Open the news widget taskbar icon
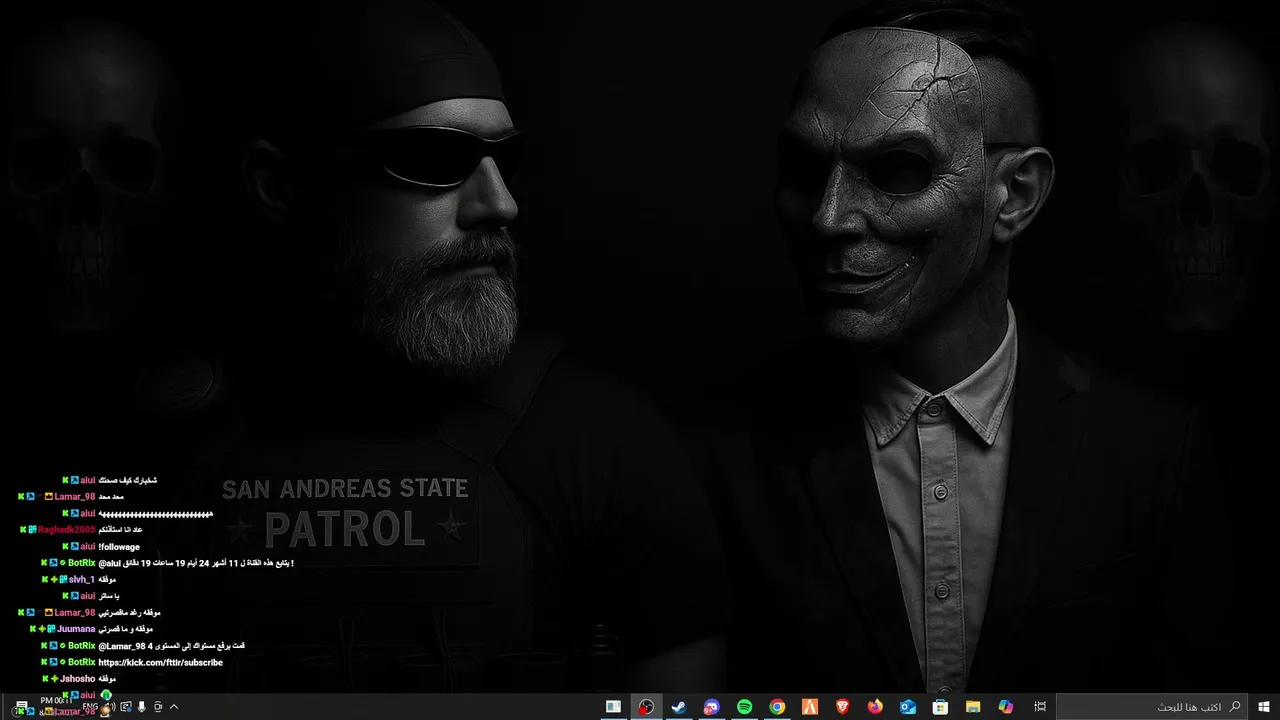1280x720 pixels. (613, 706)
